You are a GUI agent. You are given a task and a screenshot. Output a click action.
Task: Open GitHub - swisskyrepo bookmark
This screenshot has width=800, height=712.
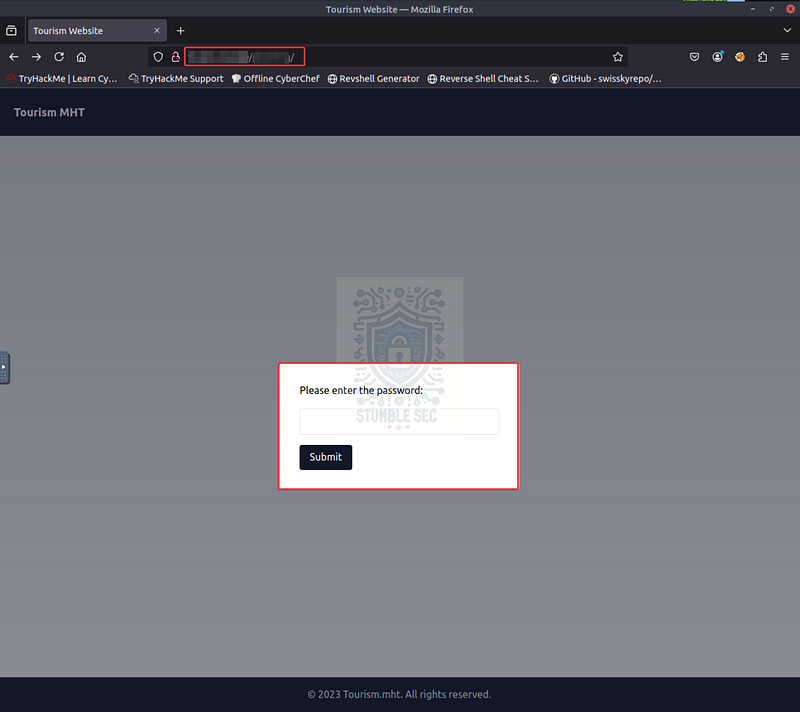[x=605, y=79]
